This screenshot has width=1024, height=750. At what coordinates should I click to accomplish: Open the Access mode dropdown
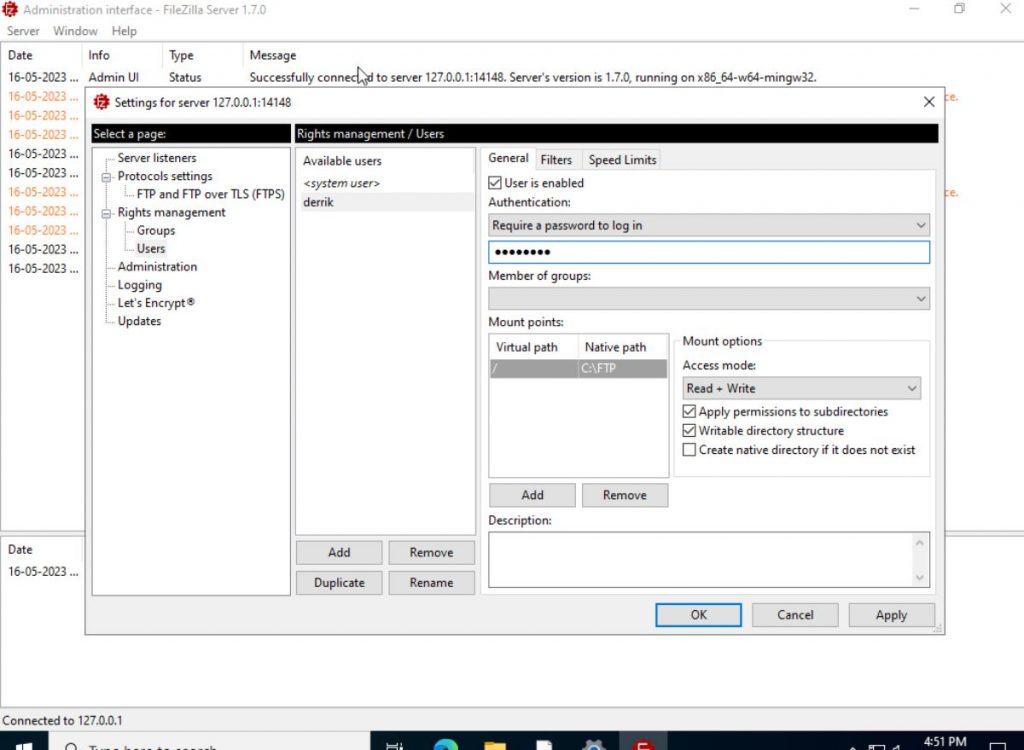(x=801, y=388)
